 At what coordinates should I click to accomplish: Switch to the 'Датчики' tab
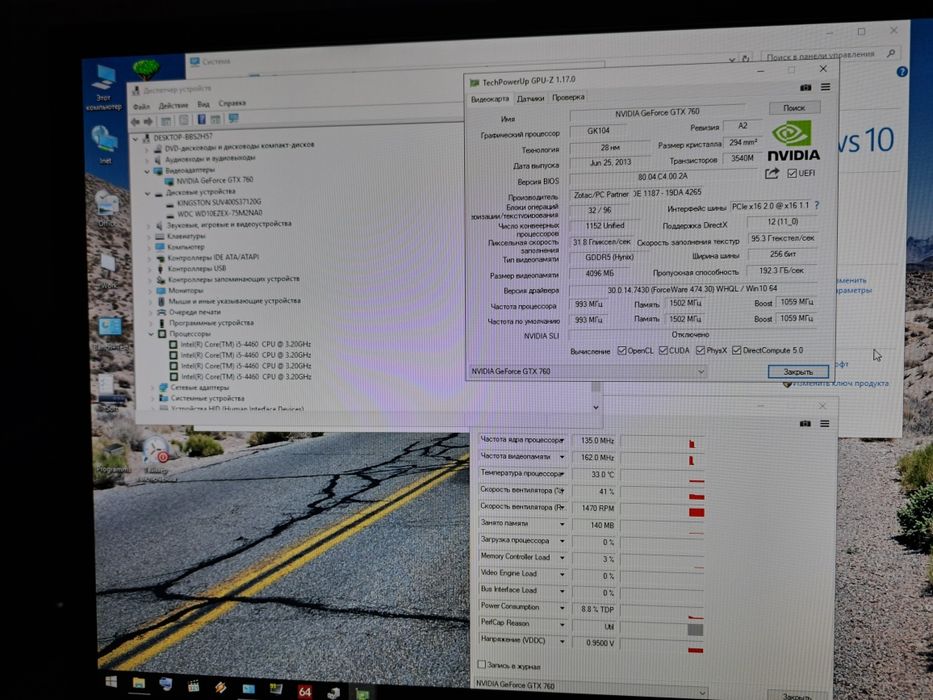530,98
